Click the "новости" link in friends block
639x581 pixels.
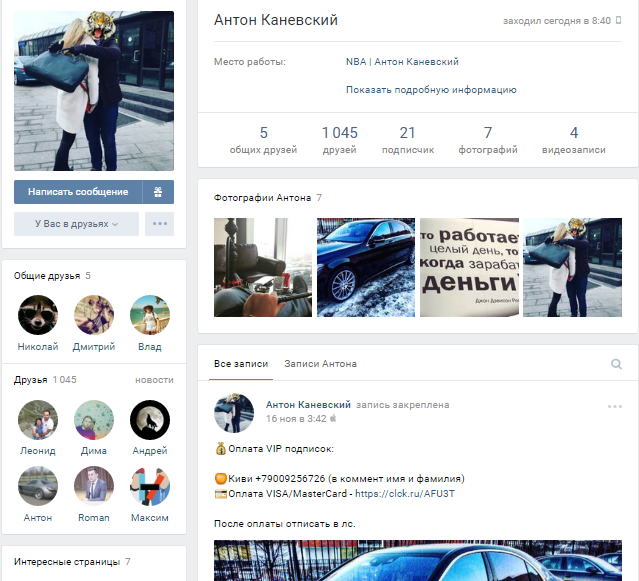pos(154,380)
